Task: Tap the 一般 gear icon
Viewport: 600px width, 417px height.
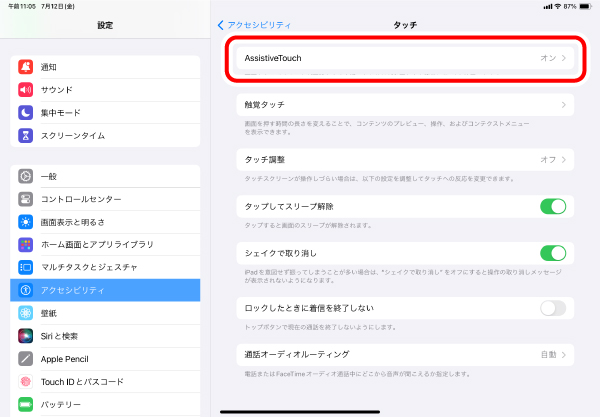Action: (x=26, y=175)
